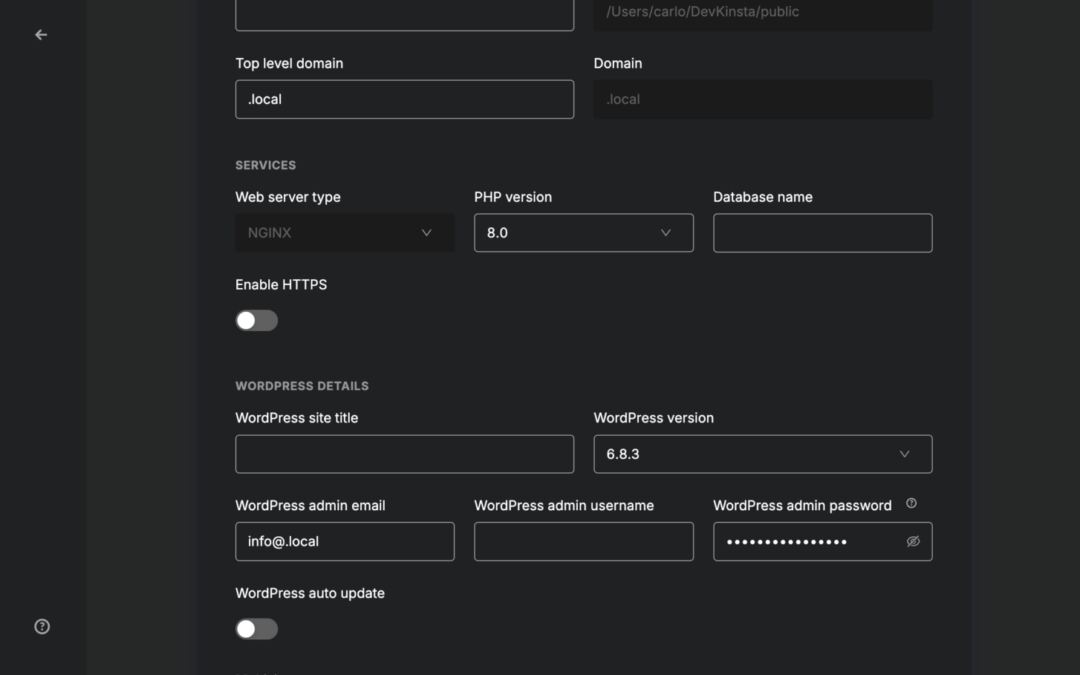Click the WordPress site title field
The height and width of the screenshot is (675, 1080).
tap(404, 453)
